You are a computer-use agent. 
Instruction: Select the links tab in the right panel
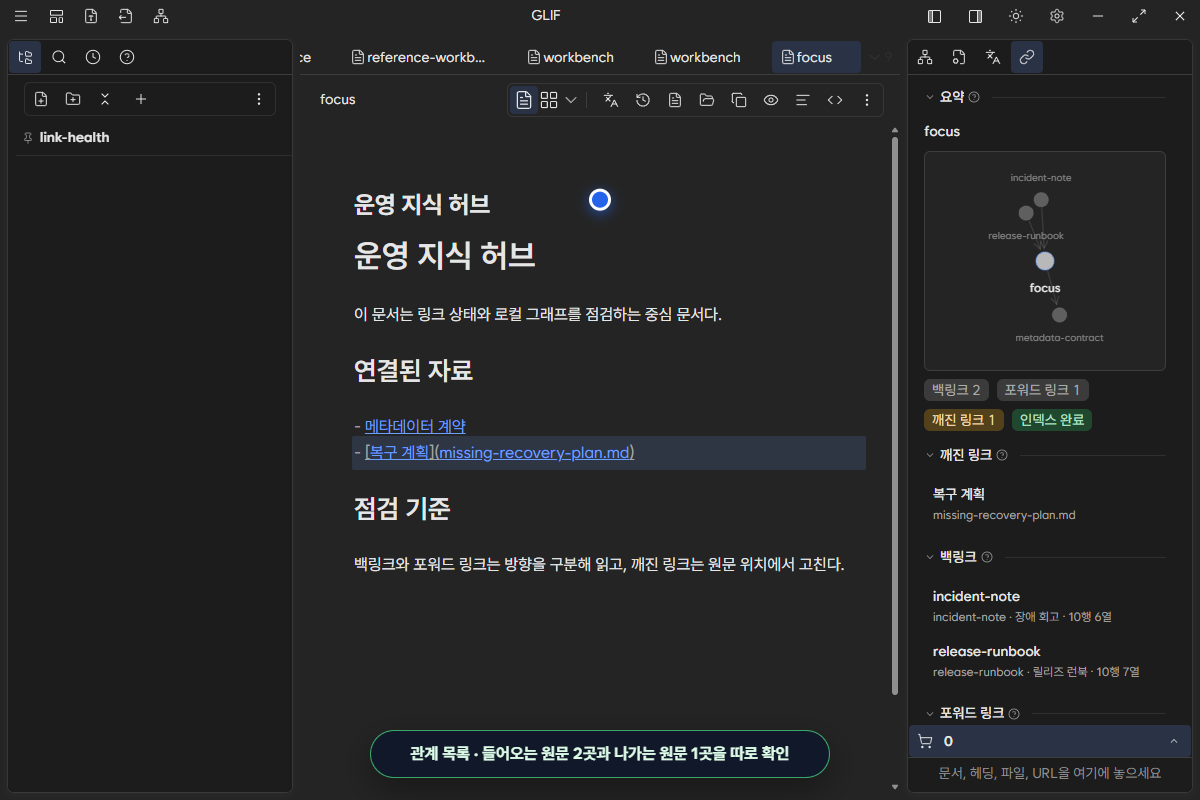pyautogui.click(x=1027, y=57)
